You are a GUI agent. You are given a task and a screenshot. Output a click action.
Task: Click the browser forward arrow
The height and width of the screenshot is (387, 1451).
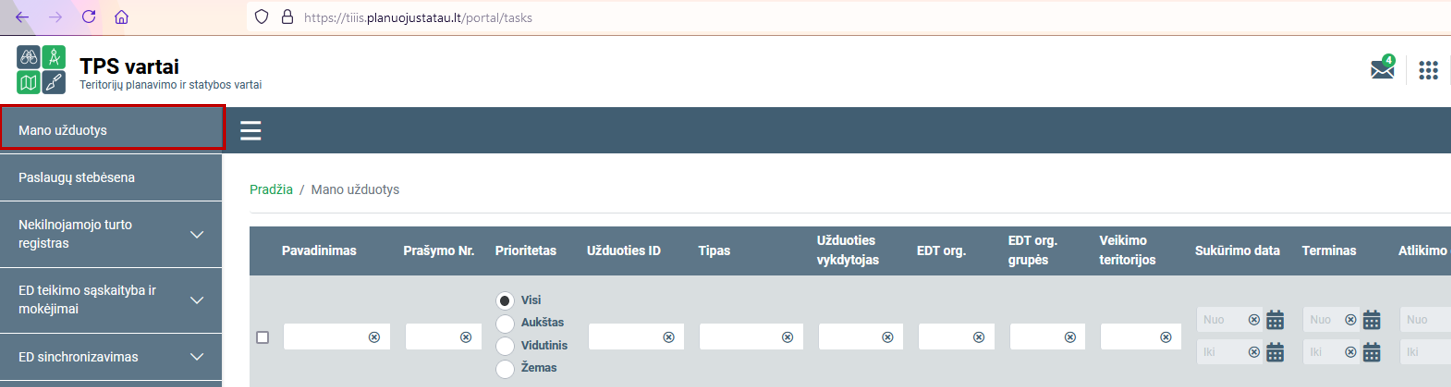[55, 17]
